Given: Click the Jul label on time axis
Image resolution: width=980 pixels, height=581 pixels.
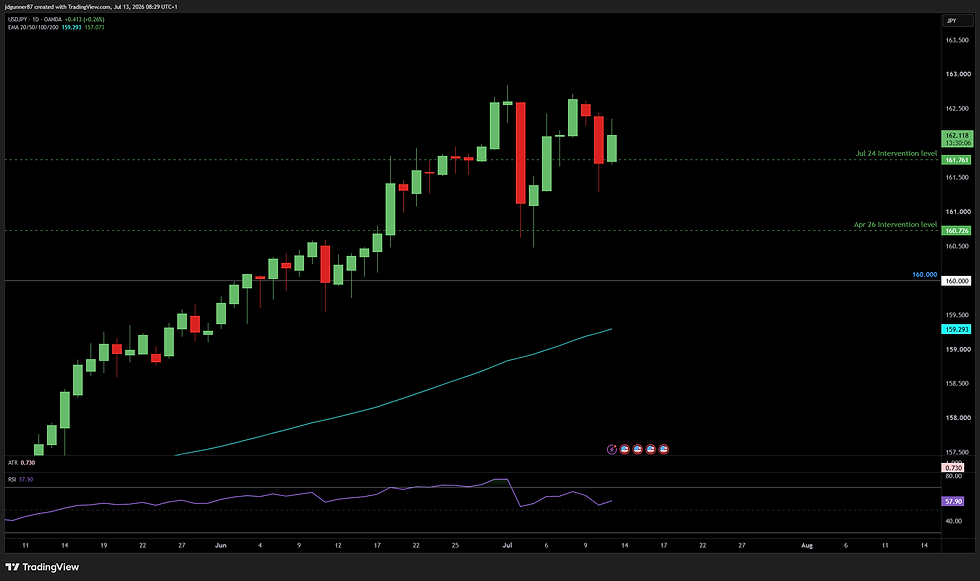Looking at the screenshot, I should (x=508, y=545).
